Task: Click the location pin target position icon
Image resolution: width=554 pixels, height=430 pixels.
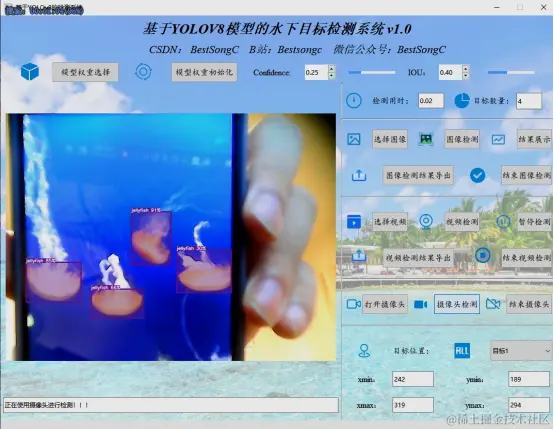Action: click(364, 351)
